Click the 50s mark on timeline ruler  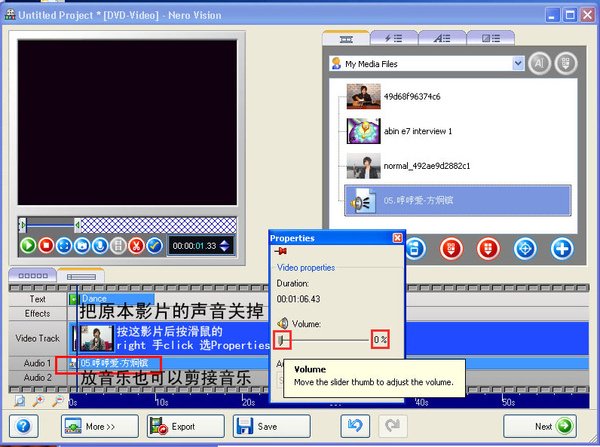(x=508, y=402)
